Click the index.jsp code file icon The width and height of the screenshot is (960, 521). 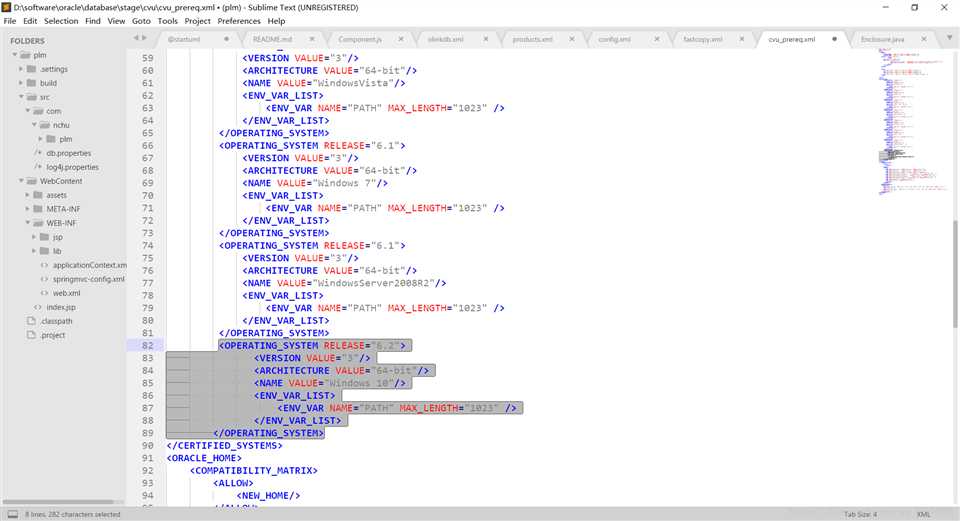coord(38,307)
